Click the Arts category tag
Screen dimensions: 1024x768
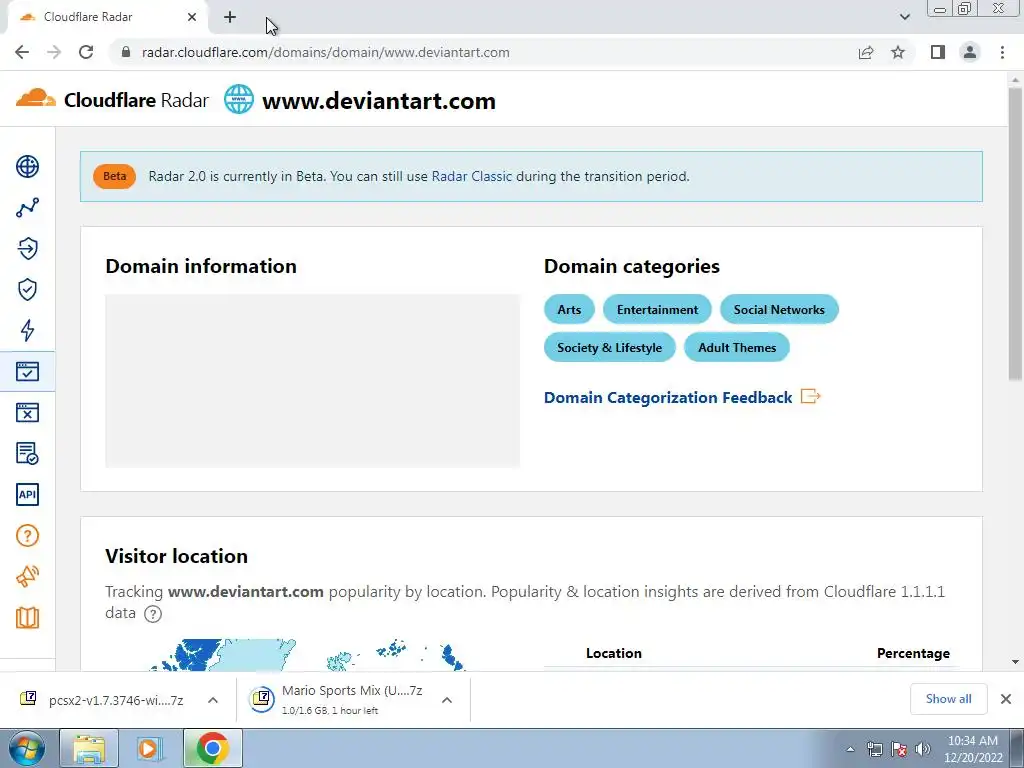569,310
